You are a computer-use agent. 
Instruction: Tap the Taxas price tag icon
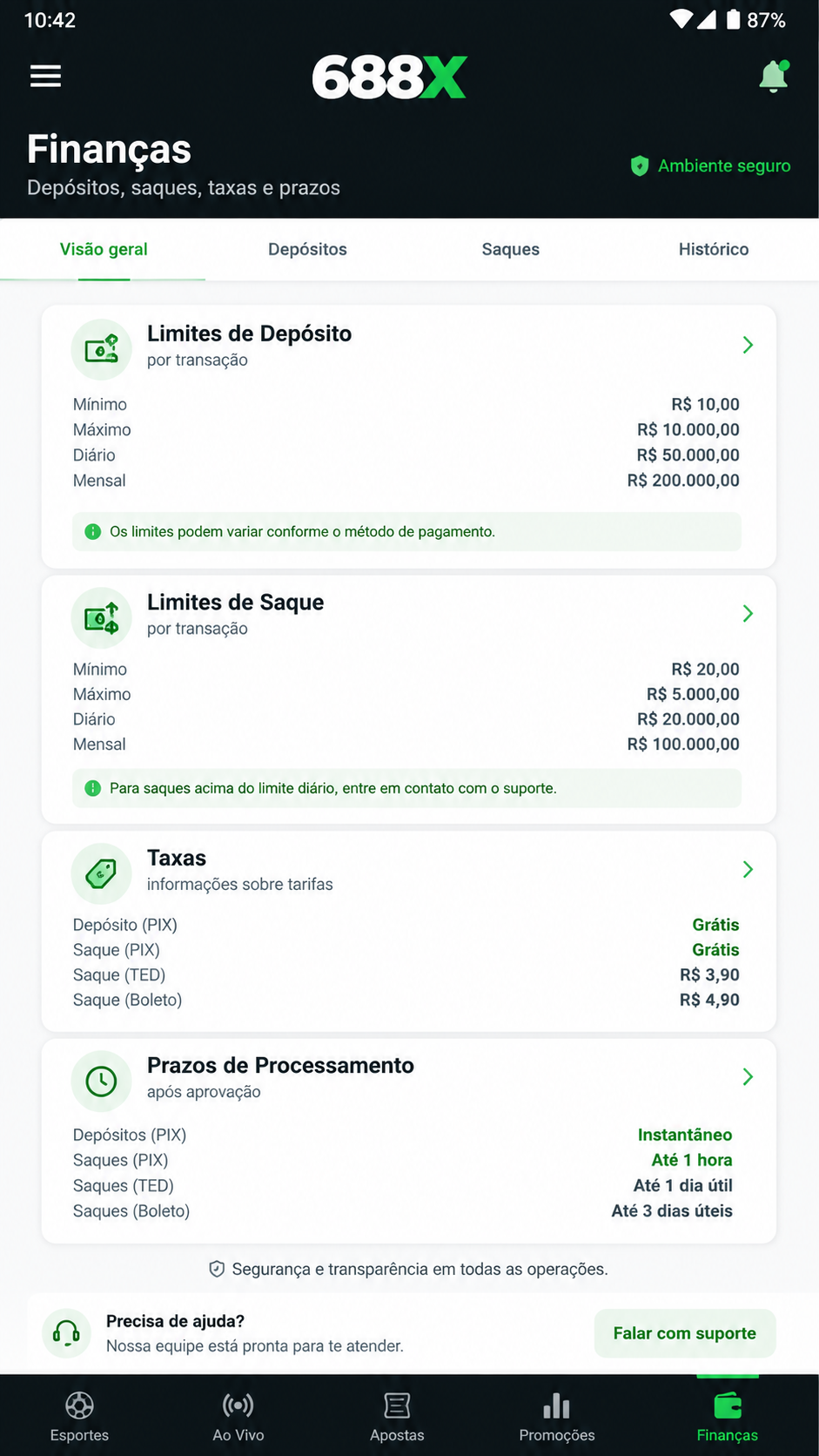tap(102, 873)
